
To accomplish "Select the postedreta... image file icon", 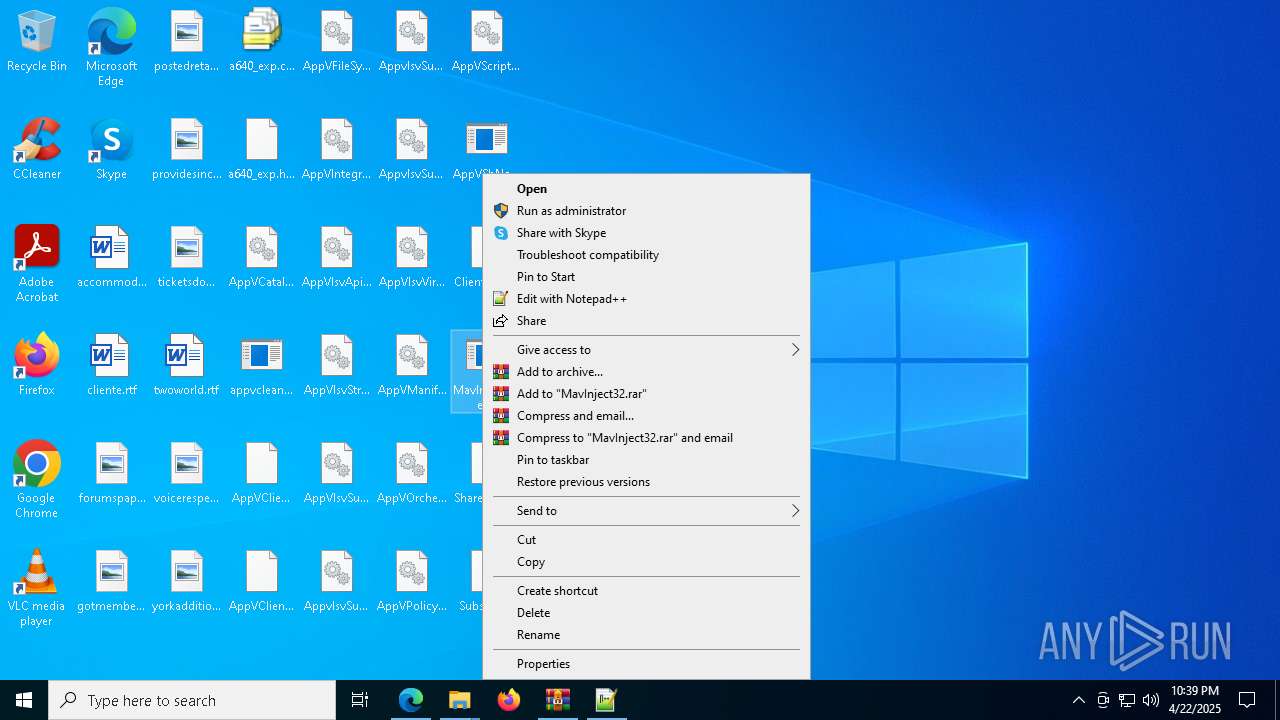I will [x=186, y=42].
